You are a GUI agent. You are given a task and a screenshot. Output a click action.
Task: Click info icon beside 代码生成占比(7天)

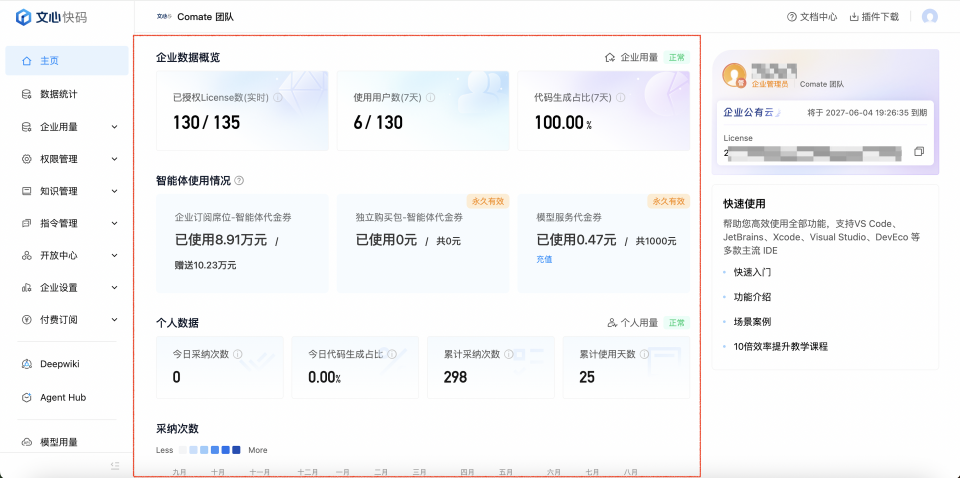621,97
